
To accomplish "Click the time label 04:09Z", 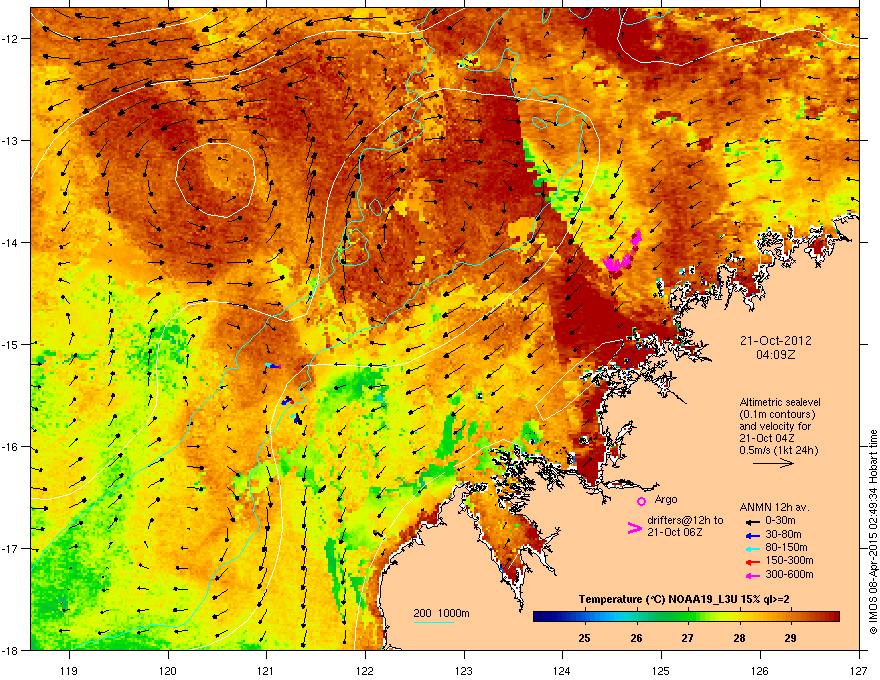I will point(775,355).
